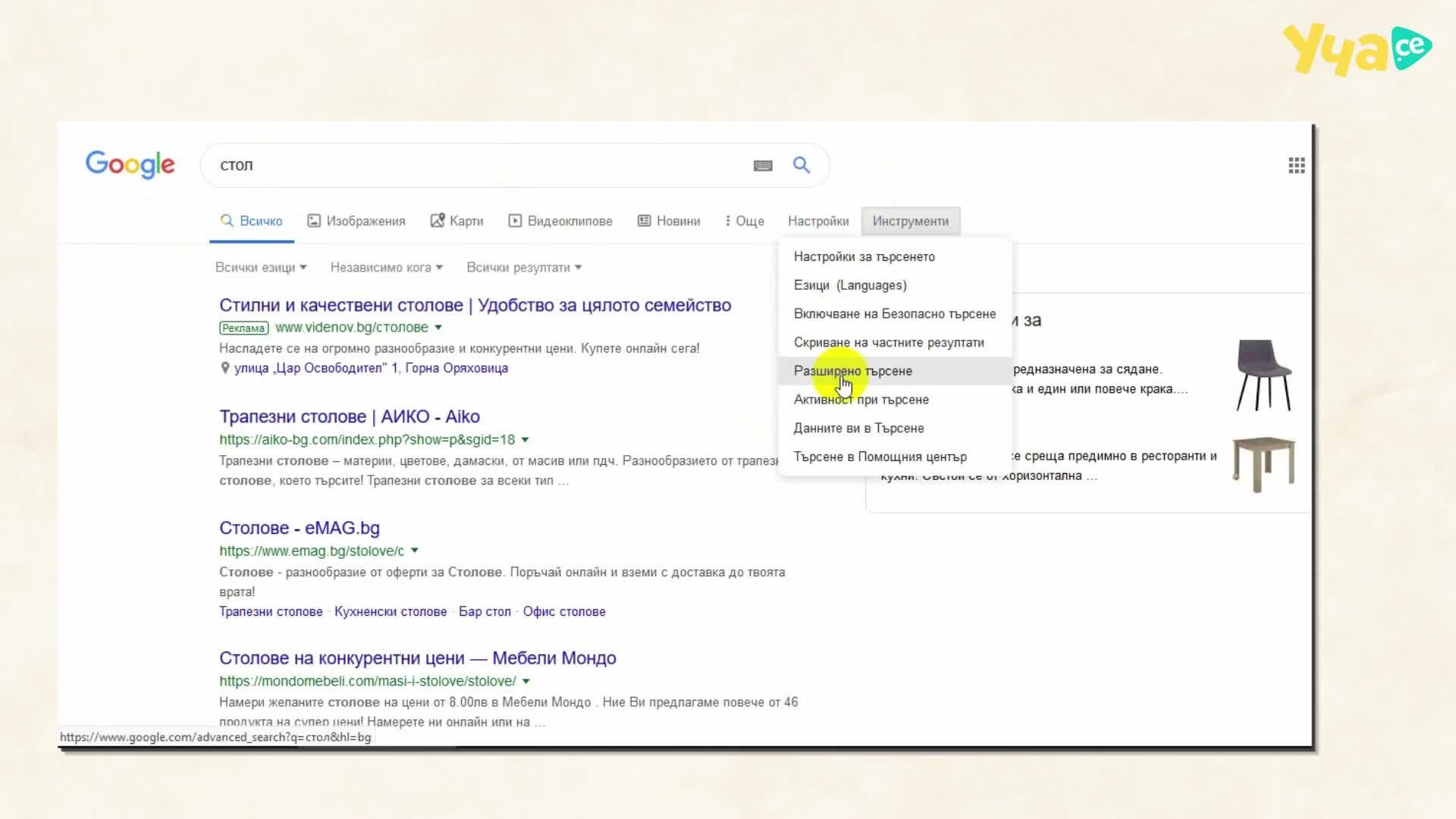This screenshot has width=1456, height=819.
Task: Select Разширено търсене menu item
Action: (x=895, y=371)
